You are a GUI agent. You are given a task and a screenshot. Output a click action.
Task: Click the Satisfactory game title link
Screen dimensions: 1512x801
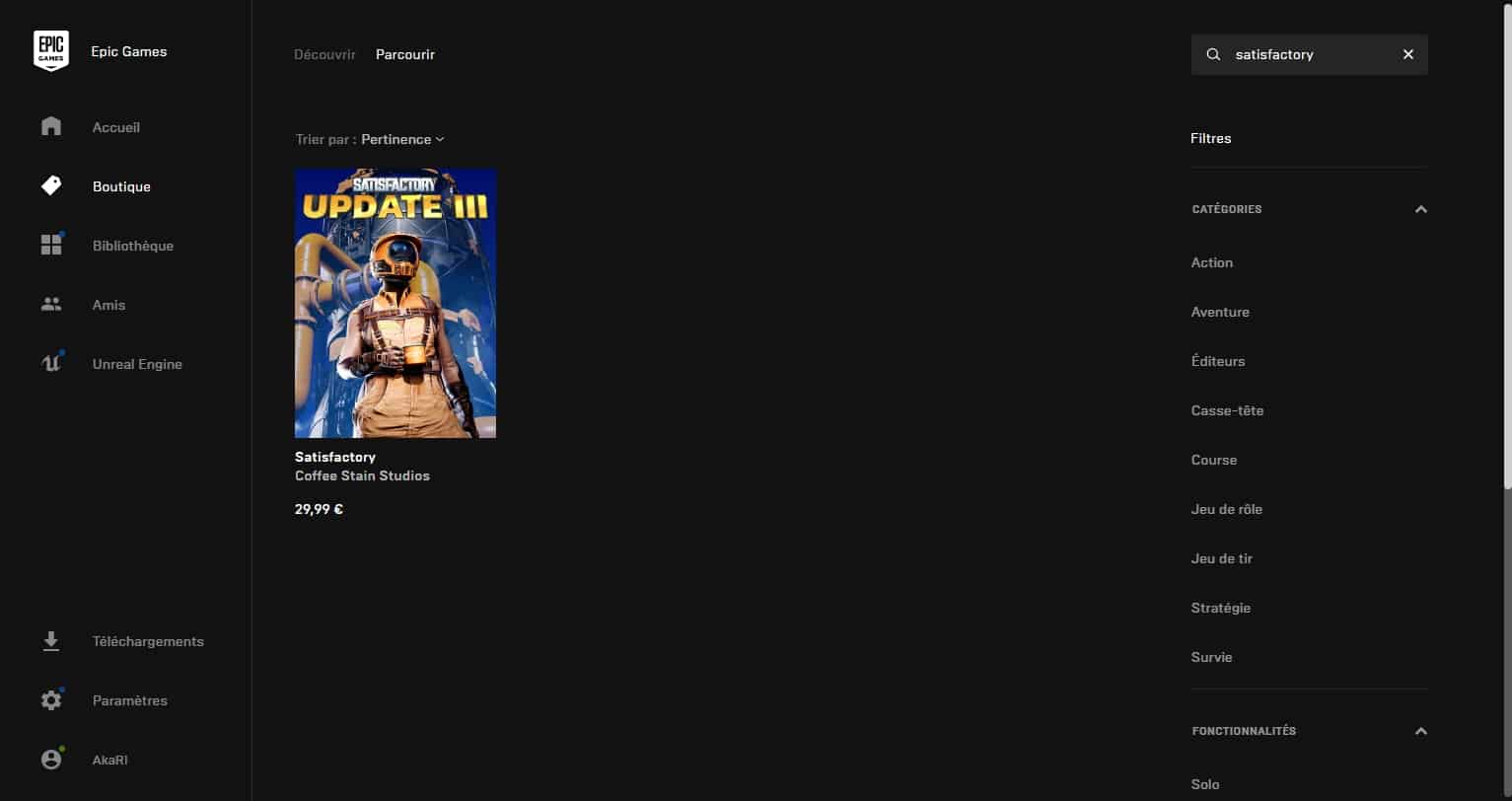tap(335, 457)
